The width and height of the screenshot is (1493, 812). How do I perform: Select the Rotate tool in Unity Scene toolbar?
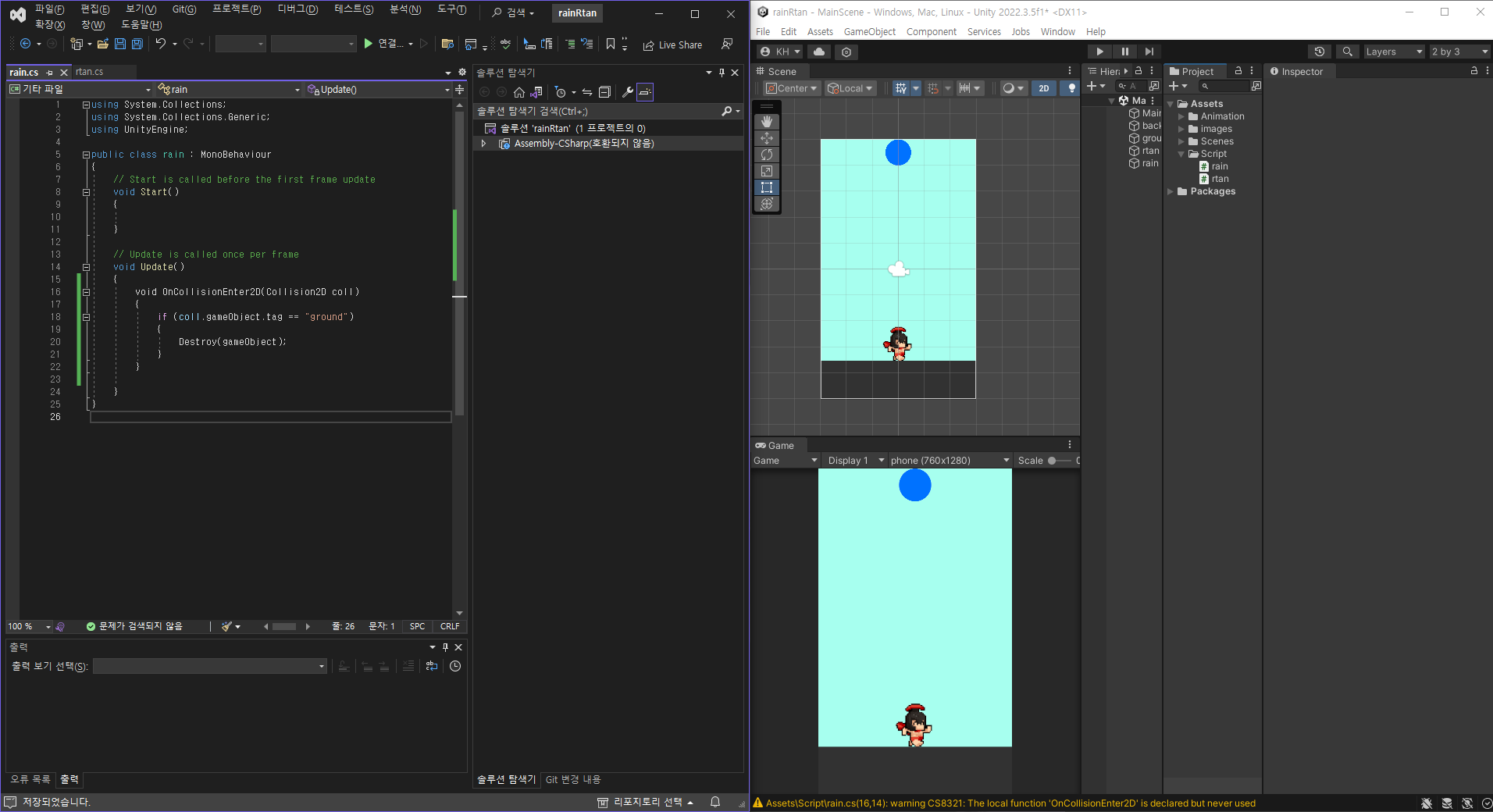(x=767, y=155)
